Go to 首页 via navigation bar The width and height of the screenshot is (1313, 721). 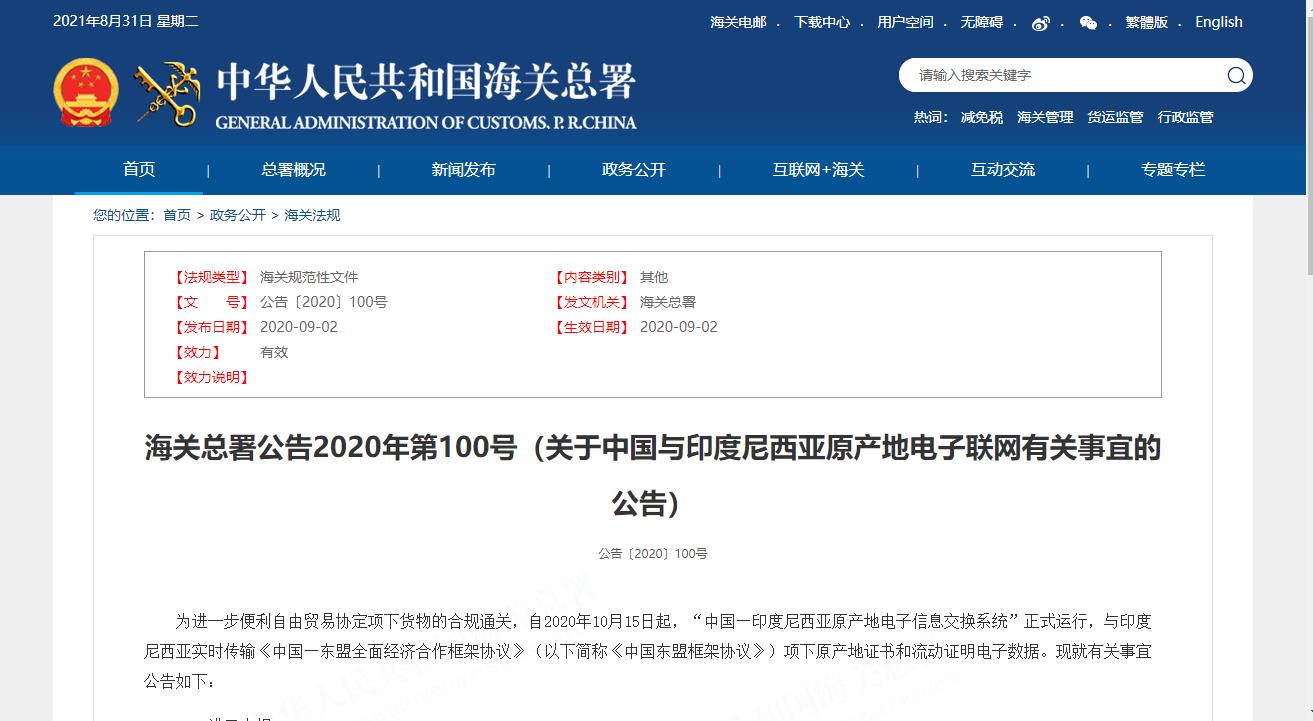tap(139, 169)
